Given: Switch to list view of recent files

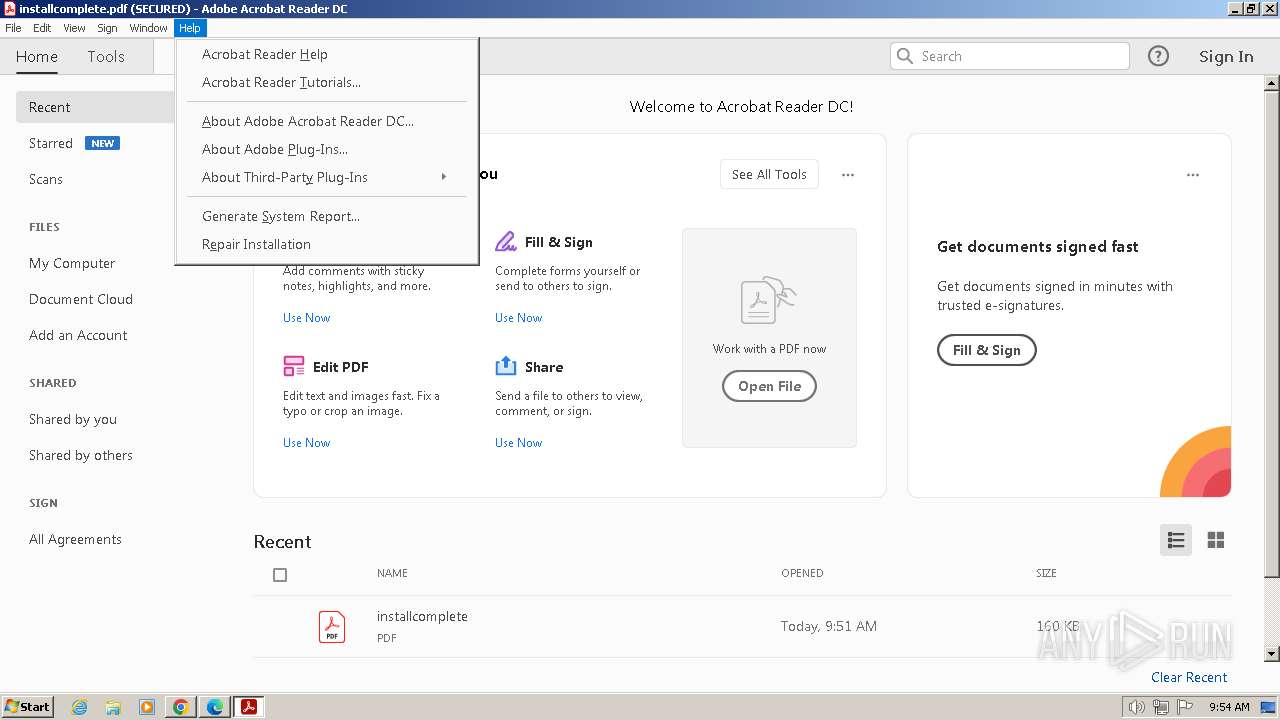Looking at the screenshot, I should pyautogui.click(x=1176, y=540).
